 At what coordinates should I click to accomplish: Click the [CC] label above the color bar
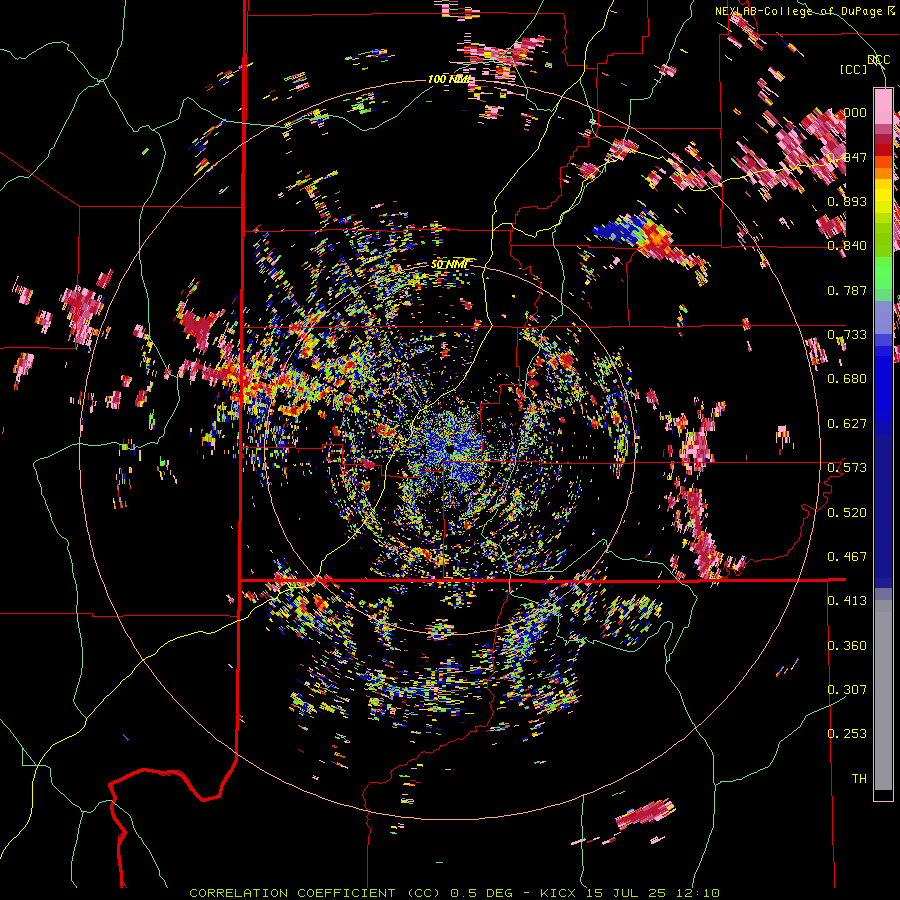854,69
